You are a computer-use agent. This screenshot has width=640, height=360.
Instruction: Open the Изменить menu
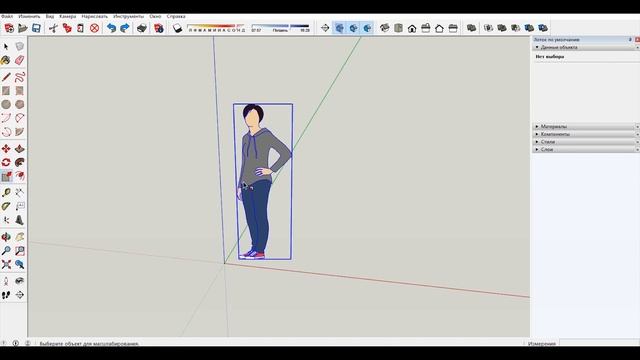pyautogui.click(x=29, y=16)
